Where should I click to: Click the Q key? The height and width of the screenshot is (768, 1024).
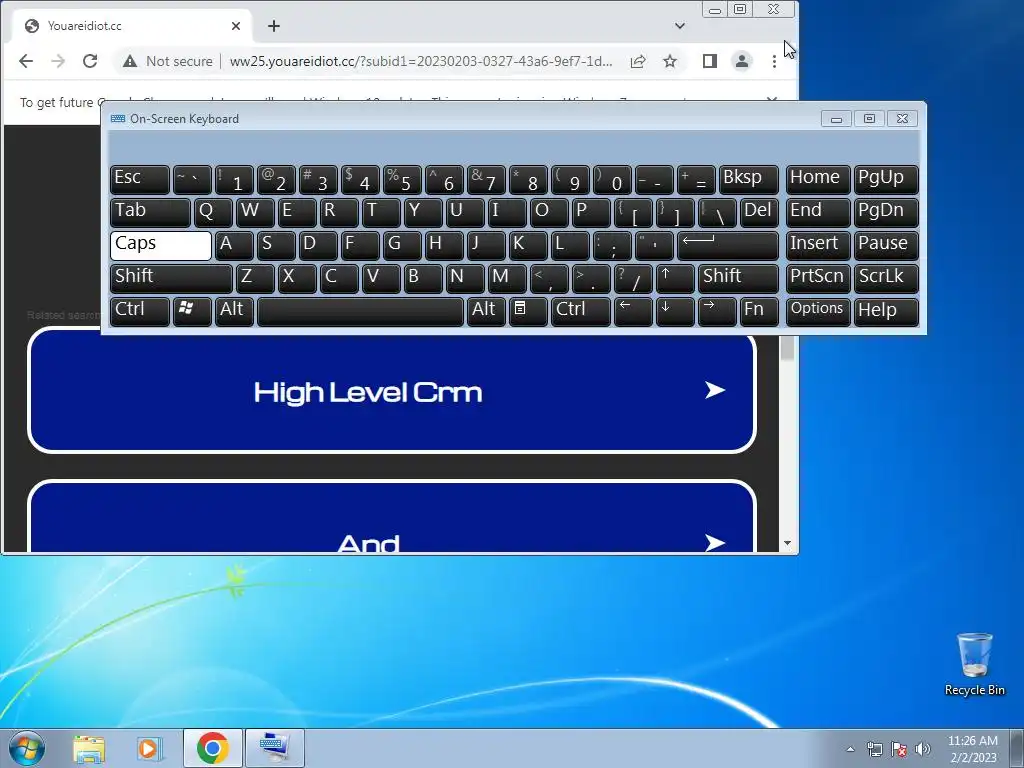[213, 213]
